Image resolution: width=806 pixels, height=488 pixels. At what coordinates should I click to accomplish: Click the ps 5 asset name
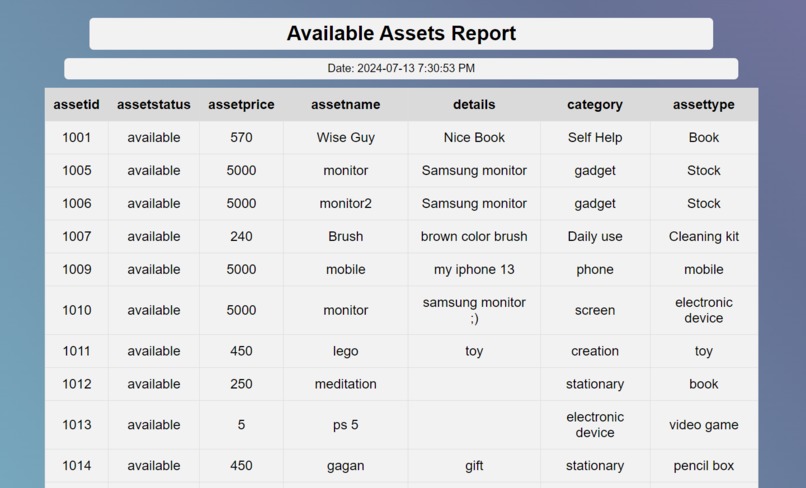345,425
